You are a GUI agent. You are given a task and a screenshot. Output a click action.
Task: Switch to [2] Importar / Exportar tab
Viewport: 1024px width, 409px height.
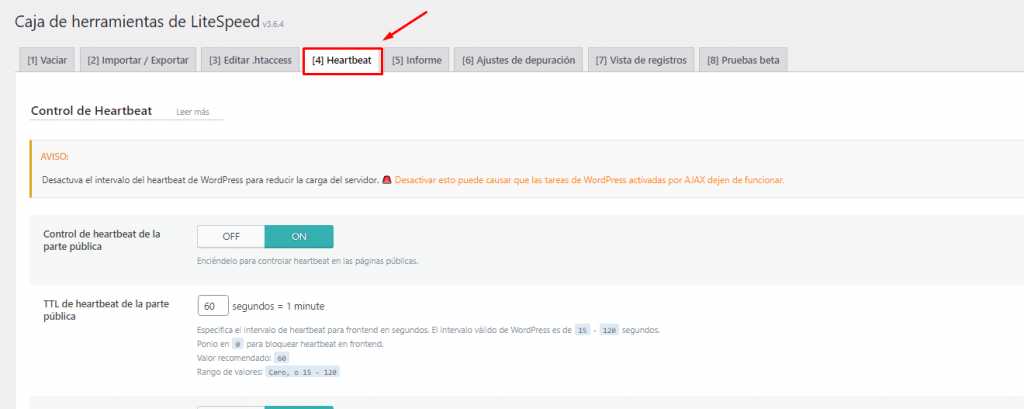138,60
